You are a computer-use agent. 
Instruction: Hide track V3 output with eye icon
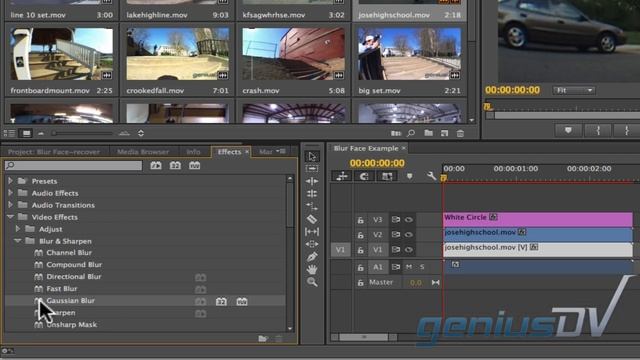tap(409, 220)
